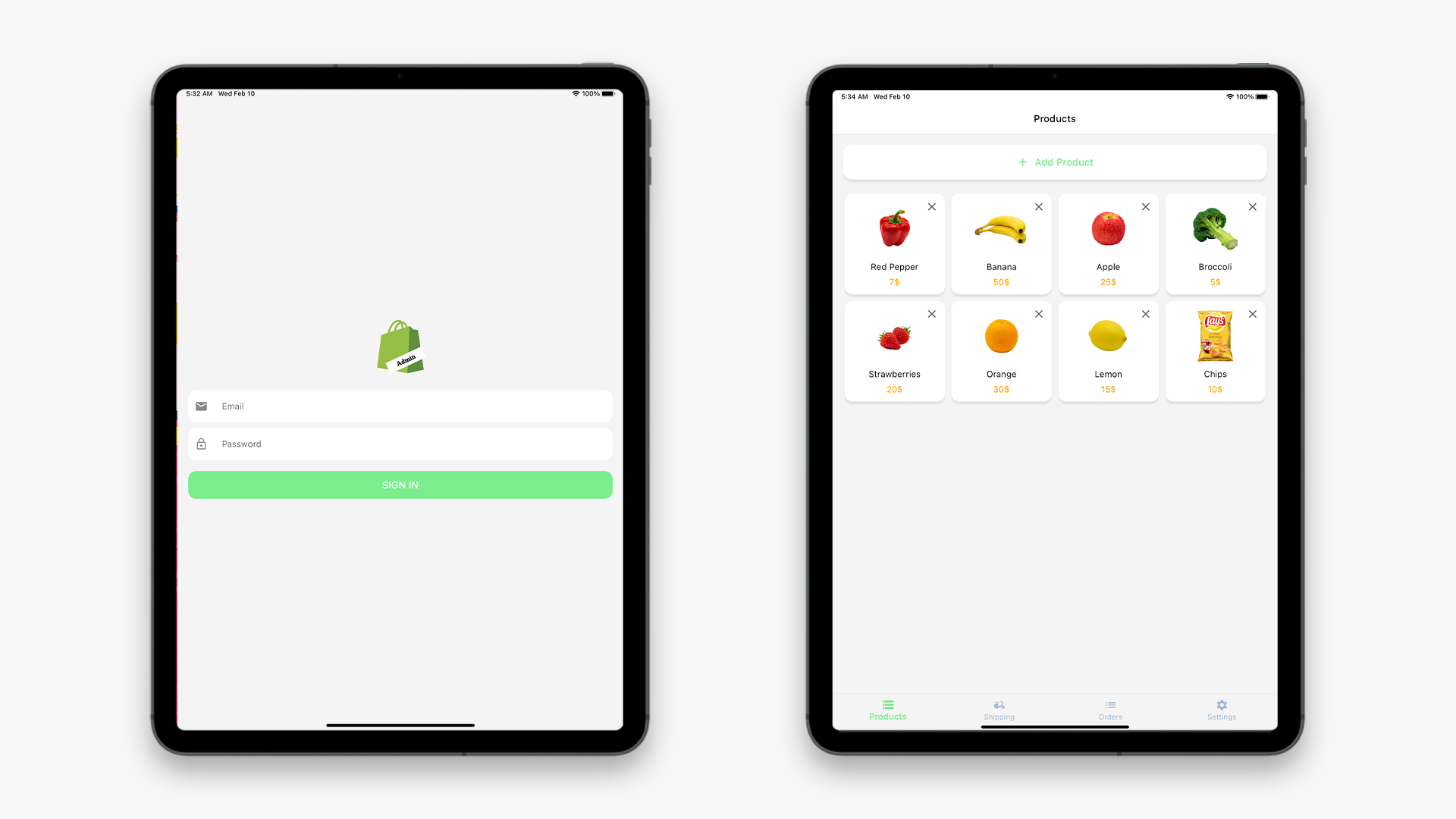Remove Broccoli product with X icon
Screen dimensions: 1456x819
coord(1253,206)
